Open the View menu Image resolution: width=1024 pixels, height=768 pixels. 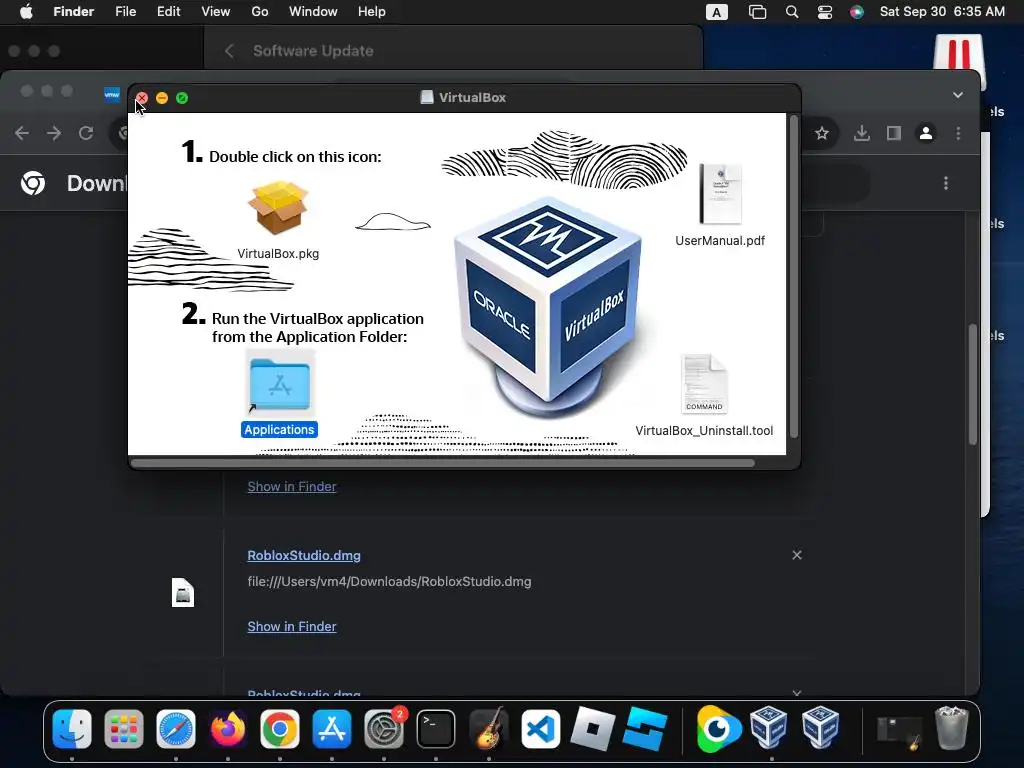(216, 12)
